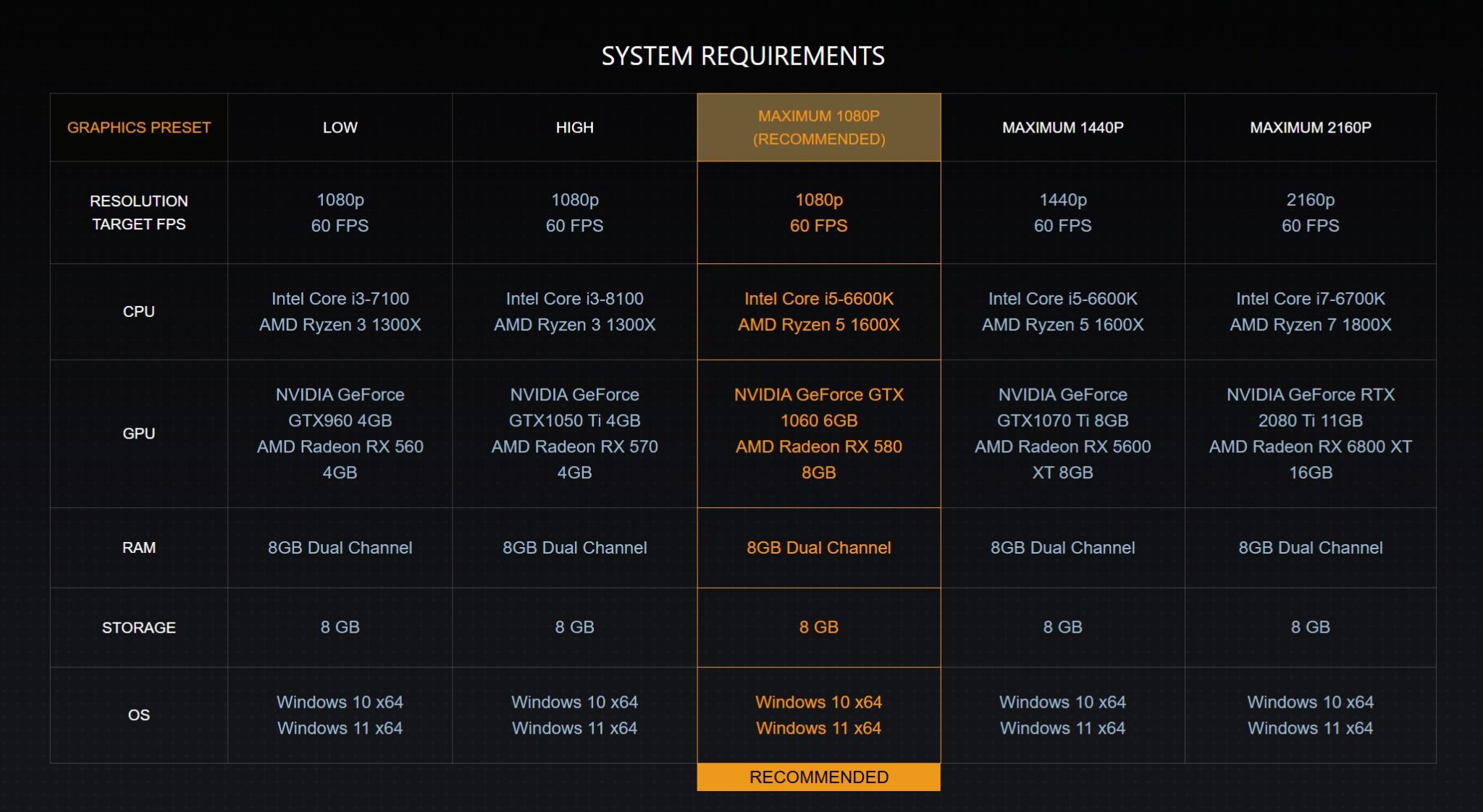Viewport: 1483px width, 812px height.
Task: Click 8GB Dual Channel under MAXIMUM 1440P
Action: pyautogui.click(x=1063, y=548)
